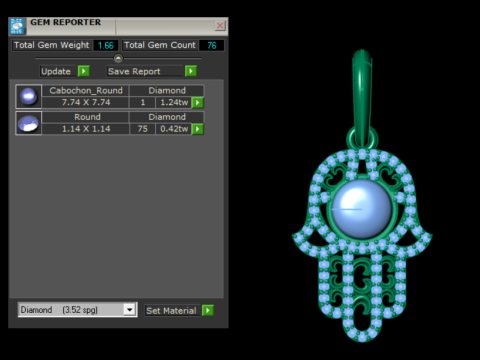This screenshot has height=360, width=480.
Task: Click Diamond material in Round row
Action: click(x=167, y=117)
